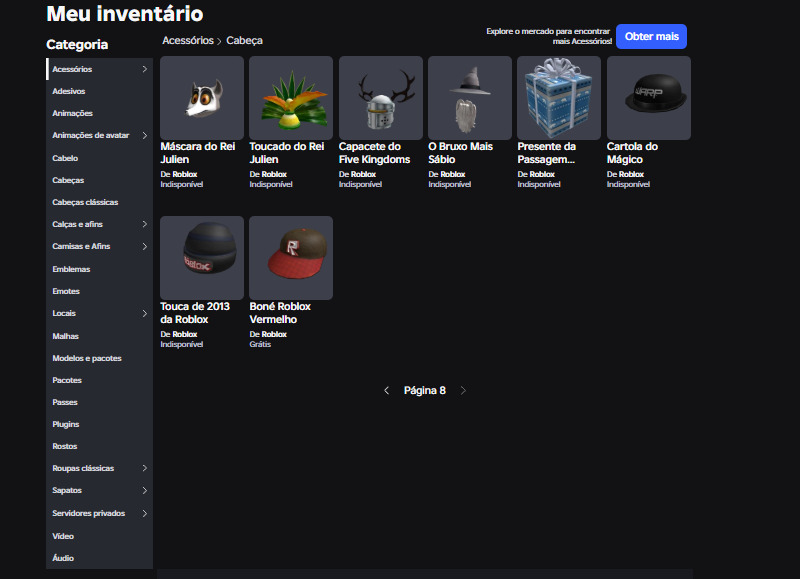Viewport: 800px width, 579px height.
Task: Click Roblox creator under Máscara do Rei Julien
Action: (185, 174)
